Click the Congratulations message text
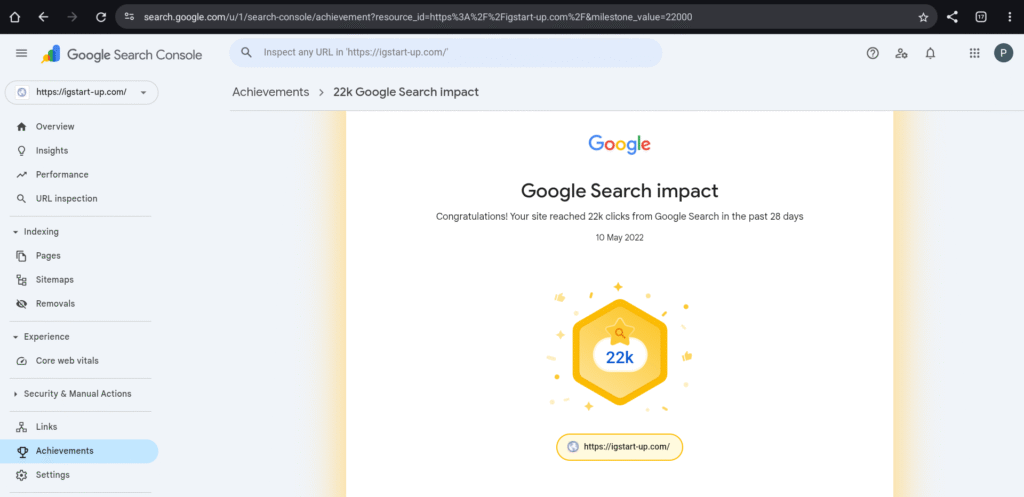The width and height of the screenshot is (1024, 497). 619,217
